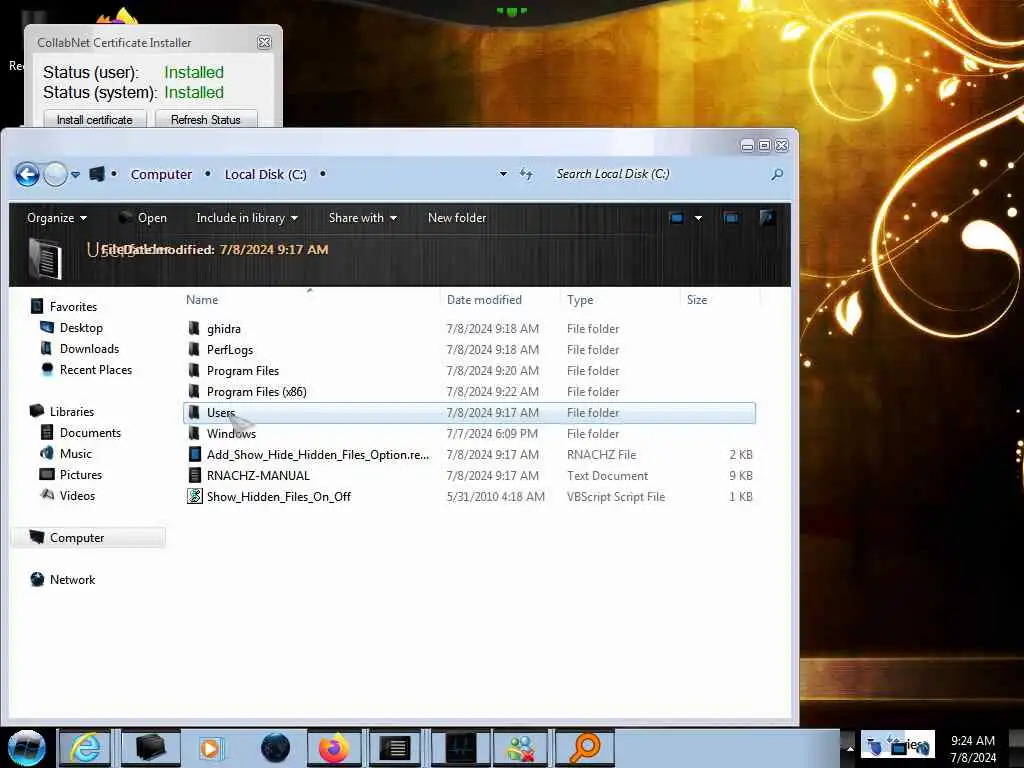The height and width of the screenshot is (768, 1024).
Task: Open the Organize menu
Action: [x=57, y=218]
